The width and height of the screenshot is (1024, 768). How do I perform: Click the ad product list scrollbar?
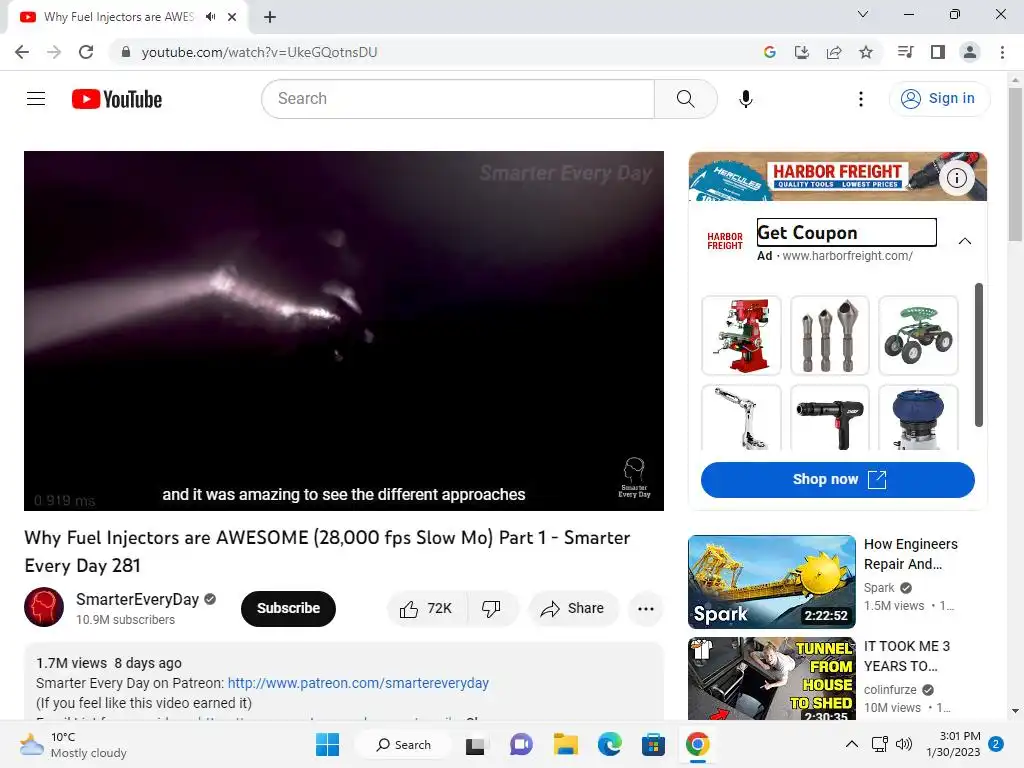[x=978, y=355]
